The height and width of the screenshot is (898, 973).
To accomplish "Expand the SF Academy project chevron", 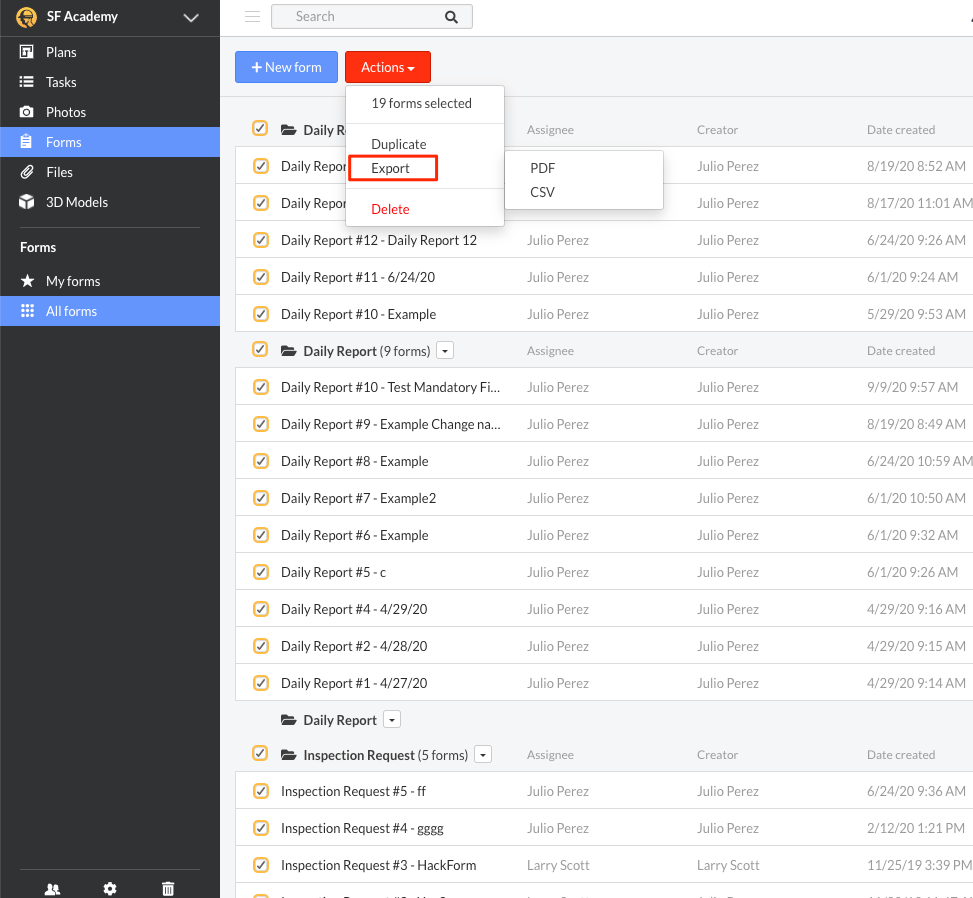I will [x=191, y=17].
